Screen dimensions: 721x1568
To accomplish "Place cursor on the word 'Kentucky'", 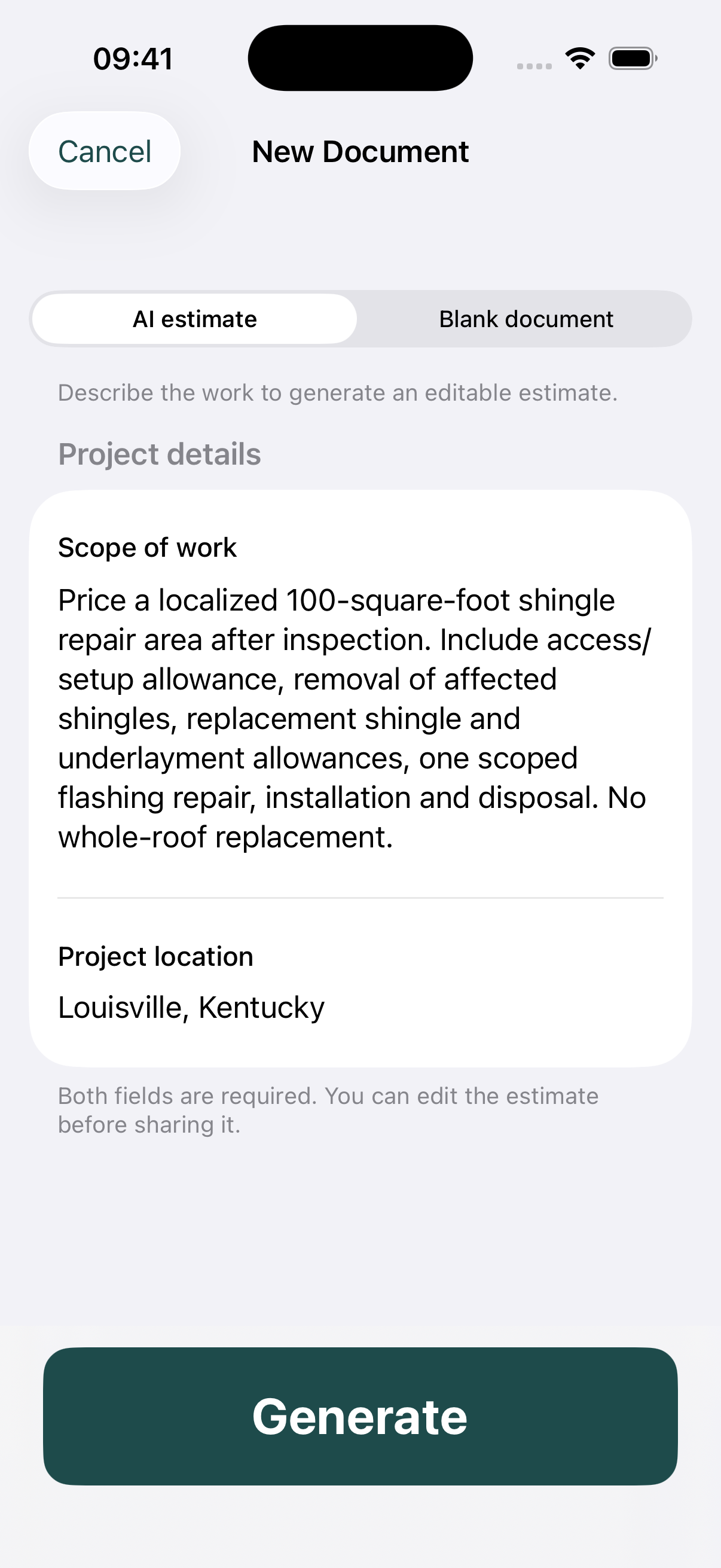I will click(262, 1008).
